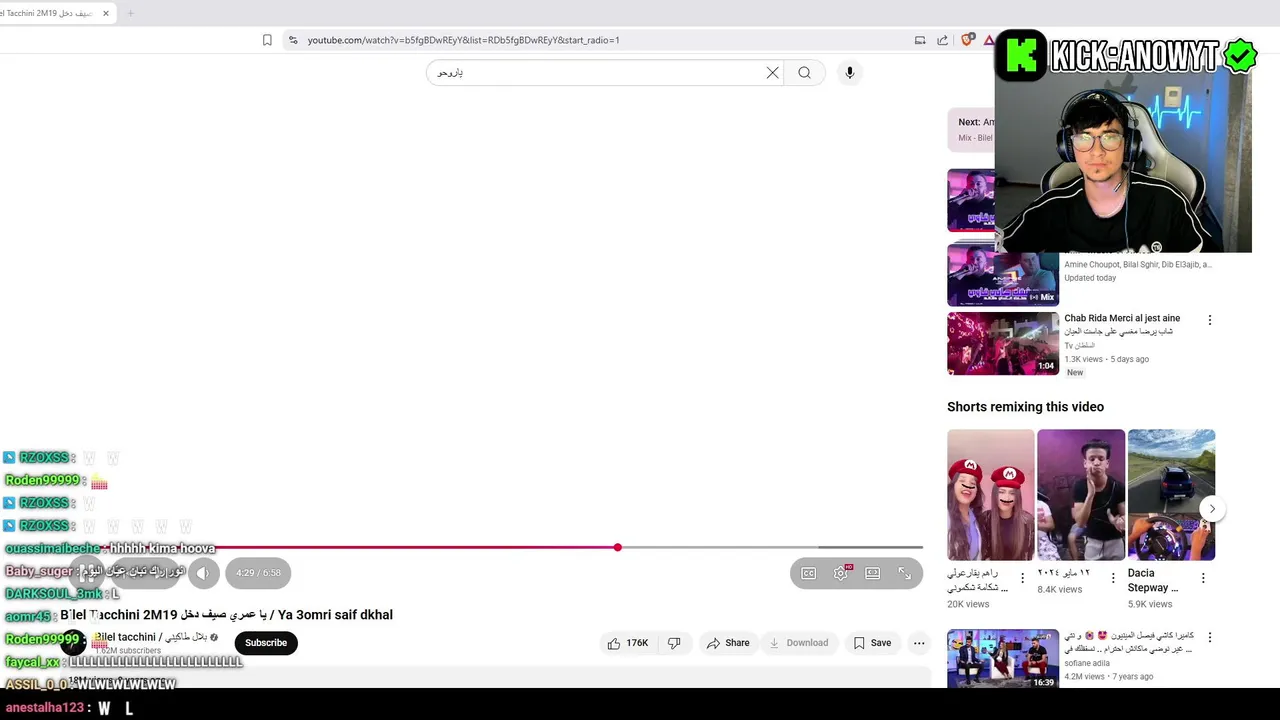Open Bilel tacchini channel name link
1280x720 pixels.
click(x=150, y=637)
